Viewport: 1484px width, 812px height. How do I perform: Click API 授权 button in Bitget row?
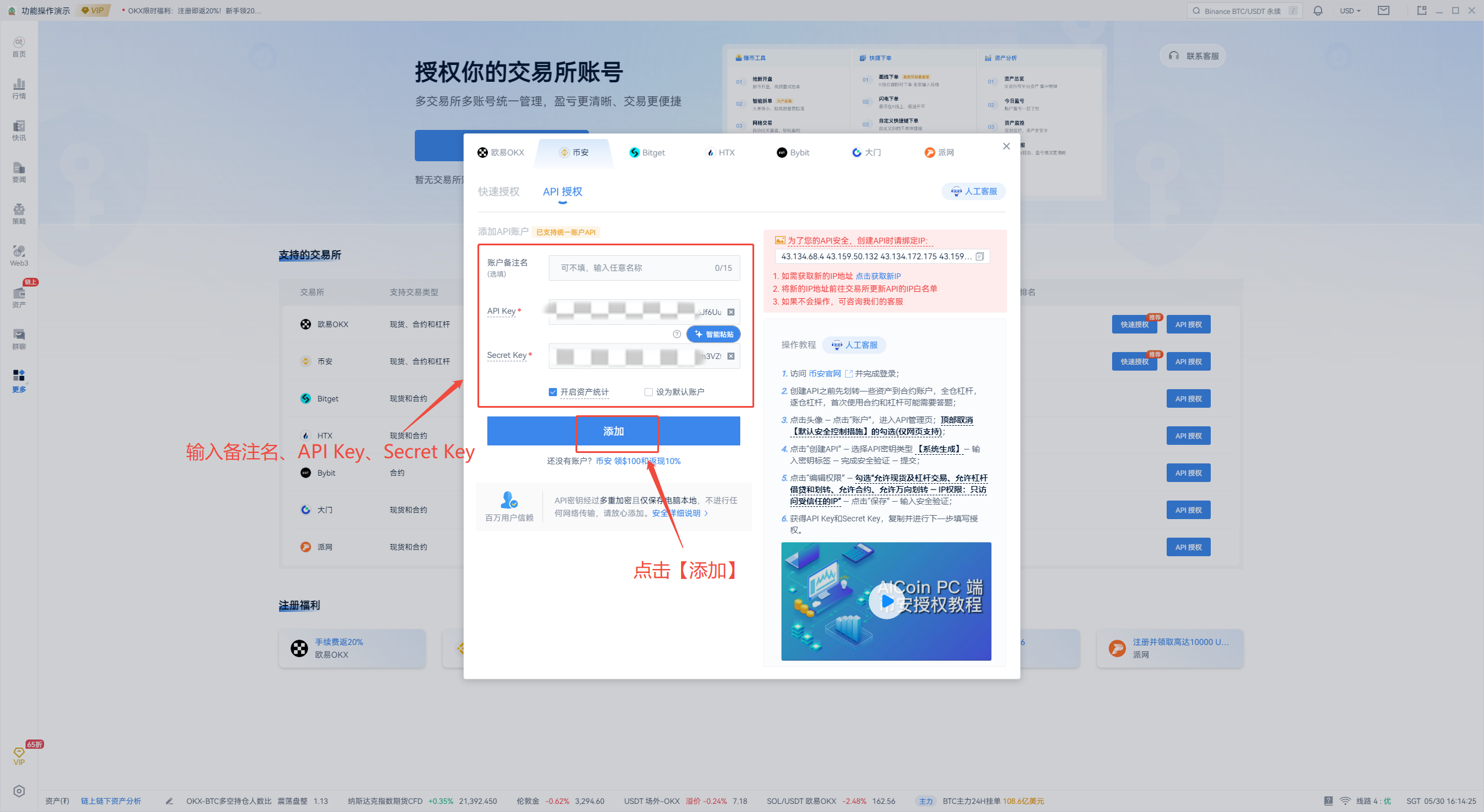[1189, 399]
